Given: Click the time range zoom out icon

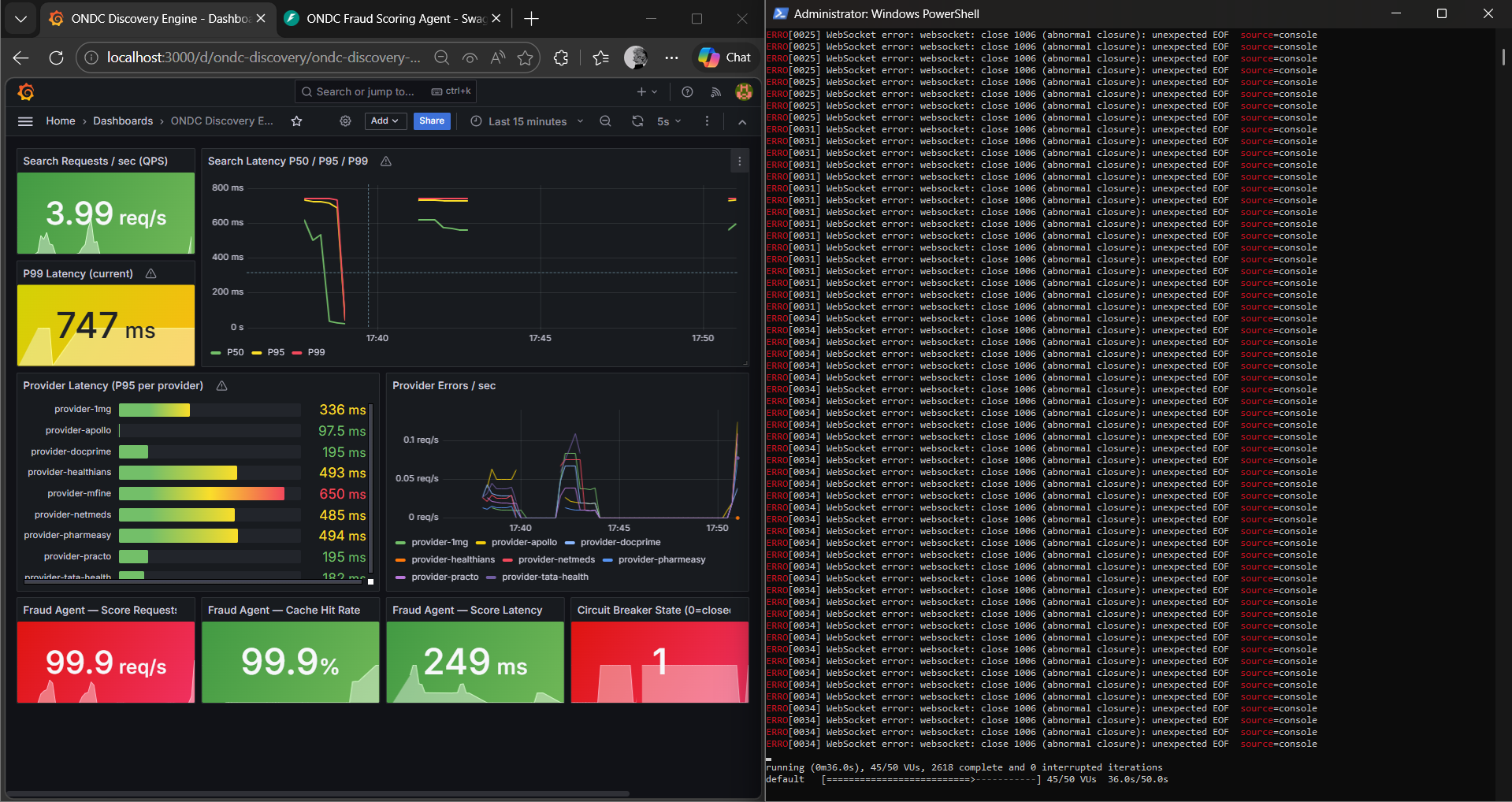Looking at the screenshot, I should (x=605, y=121).
